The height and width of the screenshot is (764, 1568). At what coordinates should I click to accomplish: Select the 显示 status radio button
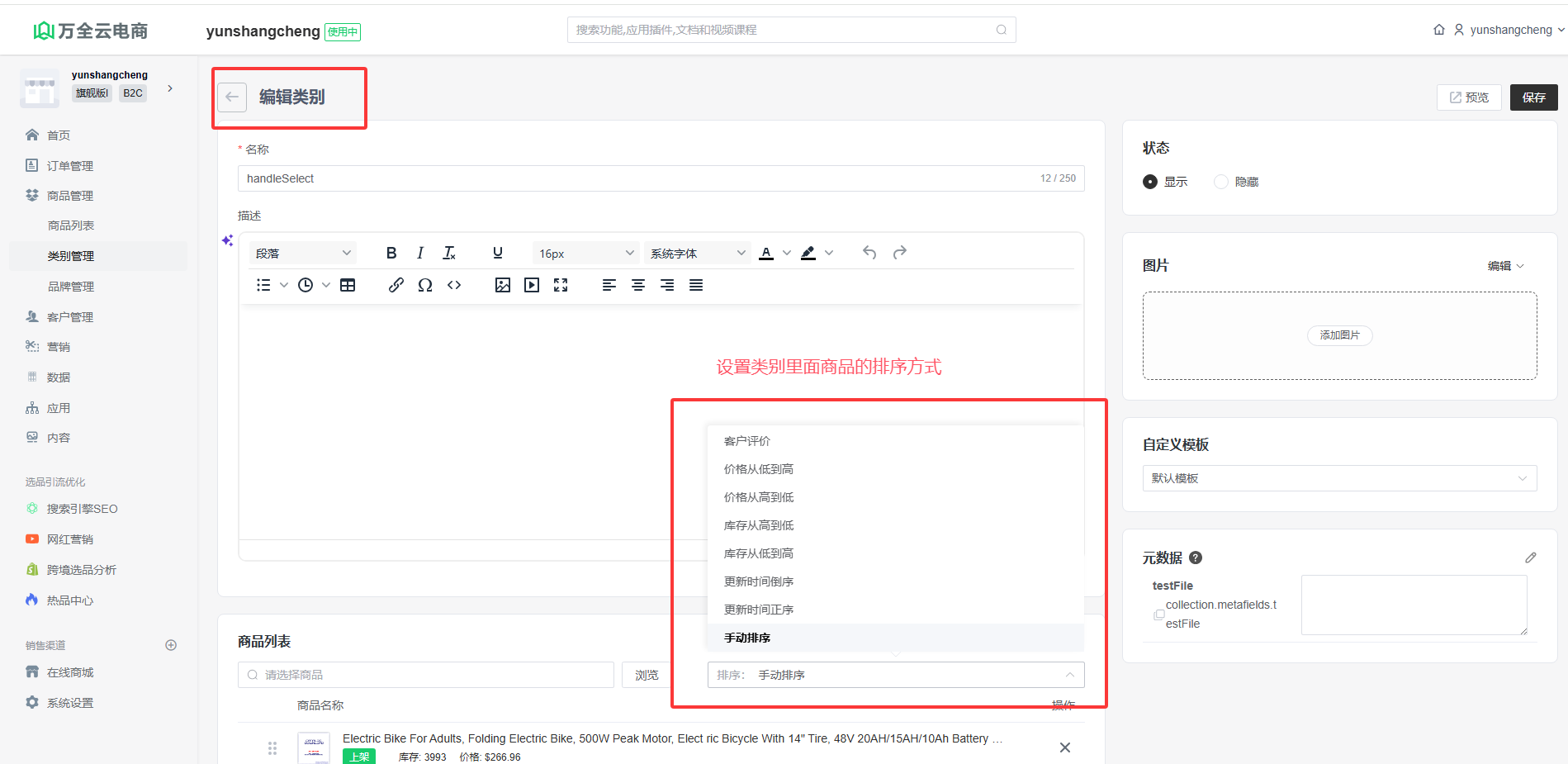[x=1150, y=182]
